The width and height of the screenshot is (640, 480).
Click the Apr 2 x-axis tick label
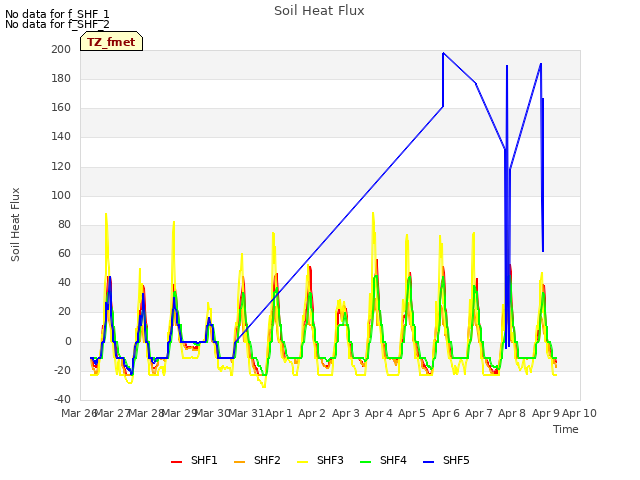pos(312,413)
